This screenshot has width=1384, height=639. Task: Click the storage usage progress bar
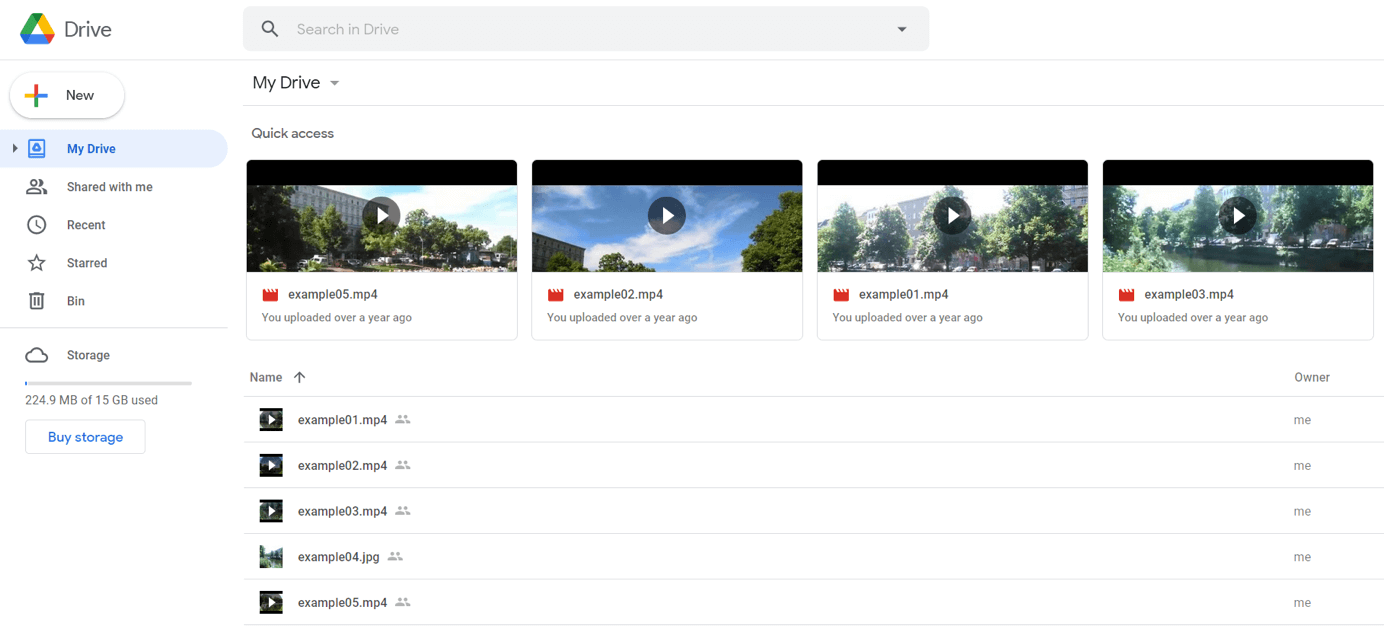[108, 383]
